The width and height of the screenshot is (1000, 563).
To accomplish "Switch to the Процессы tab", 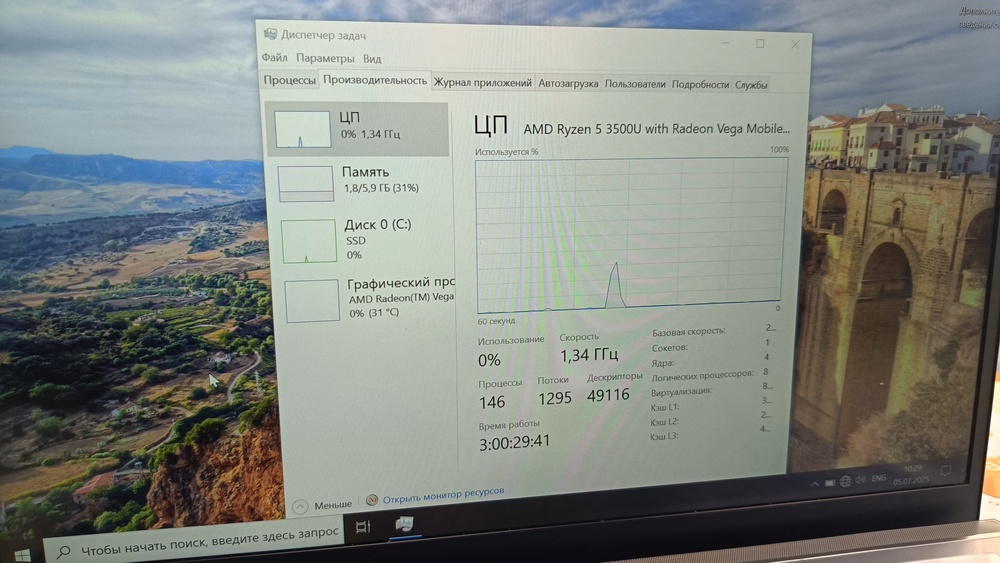I will pyautogui.click(x=290, y=81).
